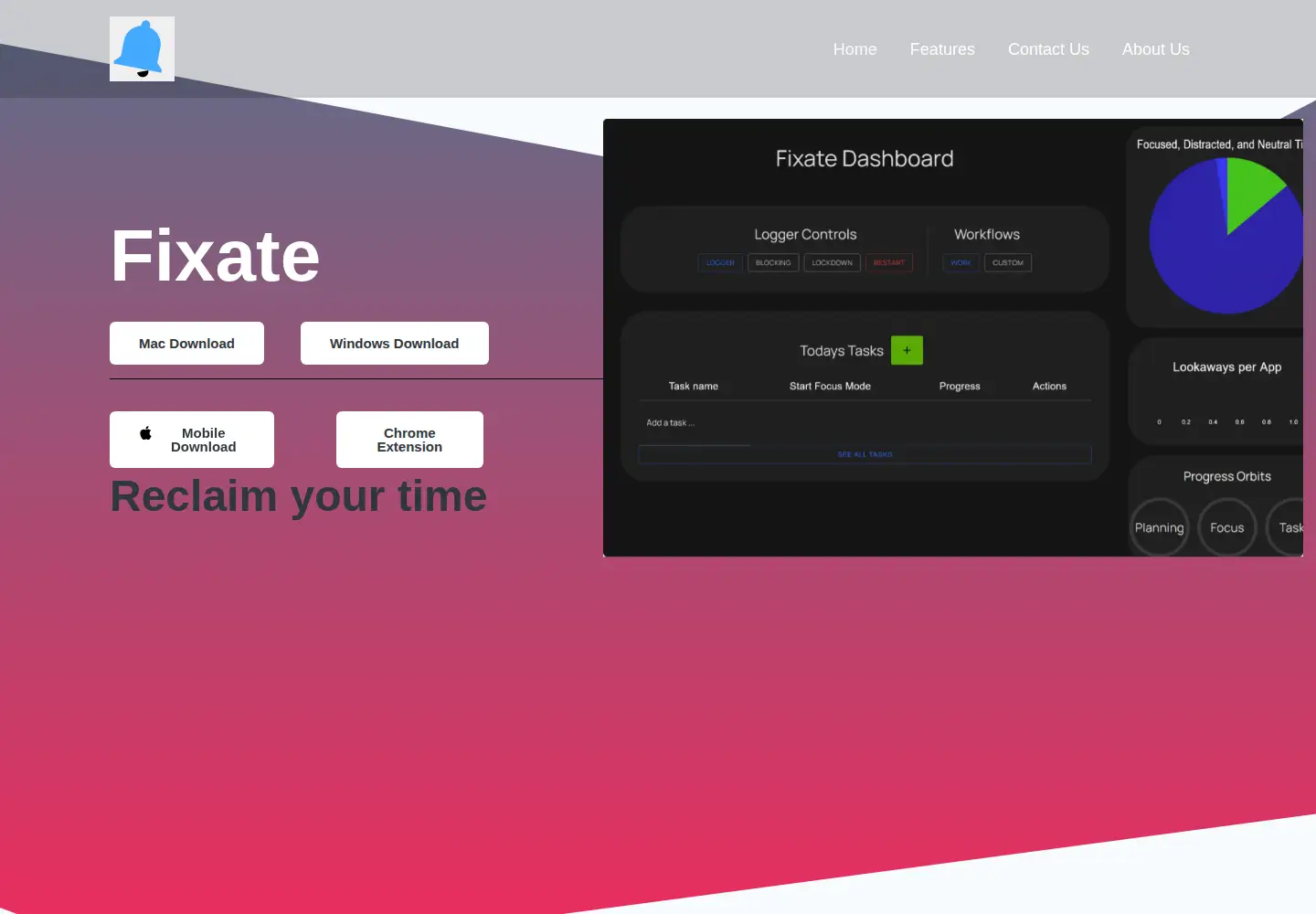The height and width of the screenshot is (914, 1316).
Task: Open the Contact Us nav item
Action: click(1048, 49)
